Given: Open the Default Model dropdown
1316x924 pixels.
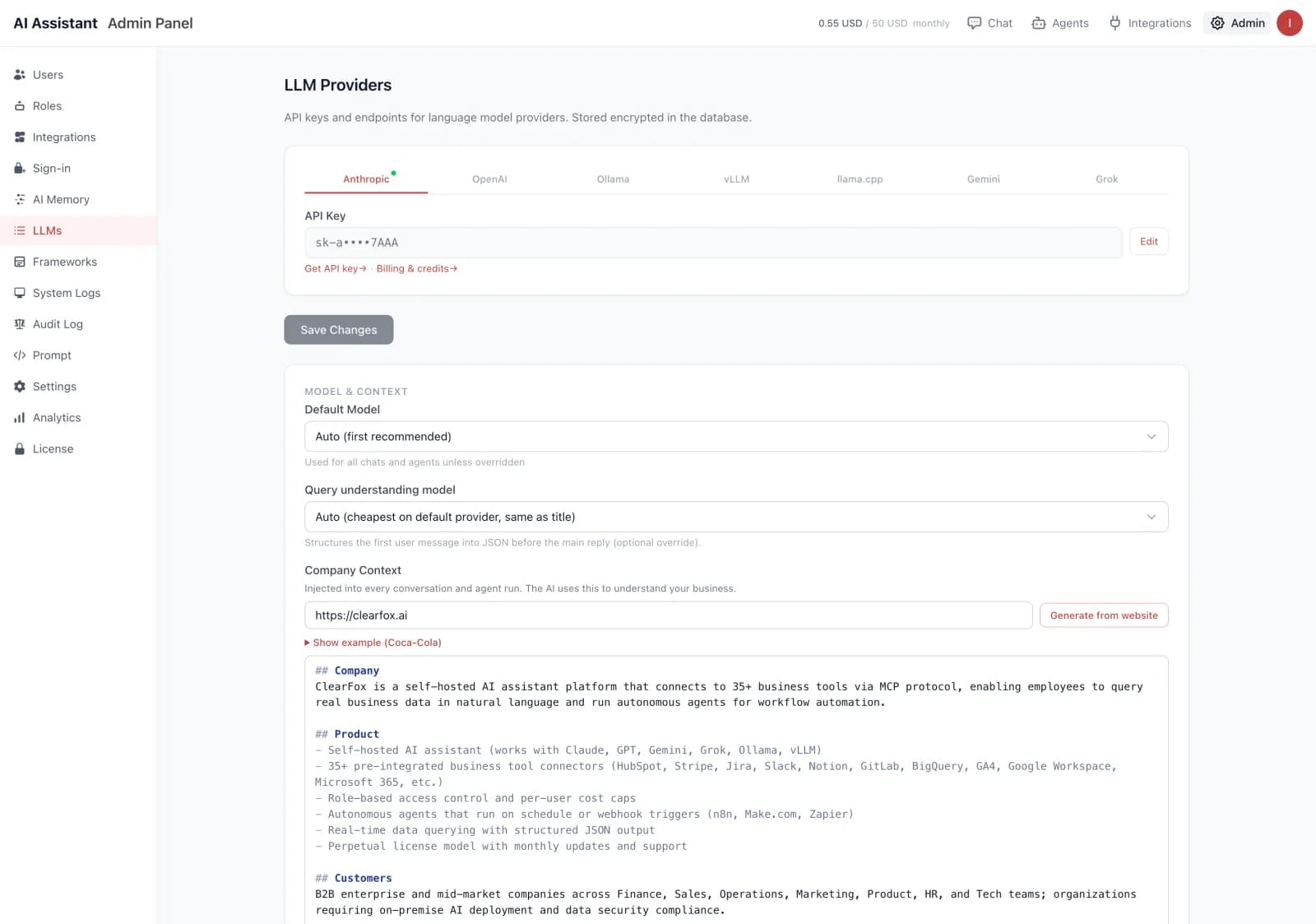Looking at the screenshot, I should pos(736,437).
